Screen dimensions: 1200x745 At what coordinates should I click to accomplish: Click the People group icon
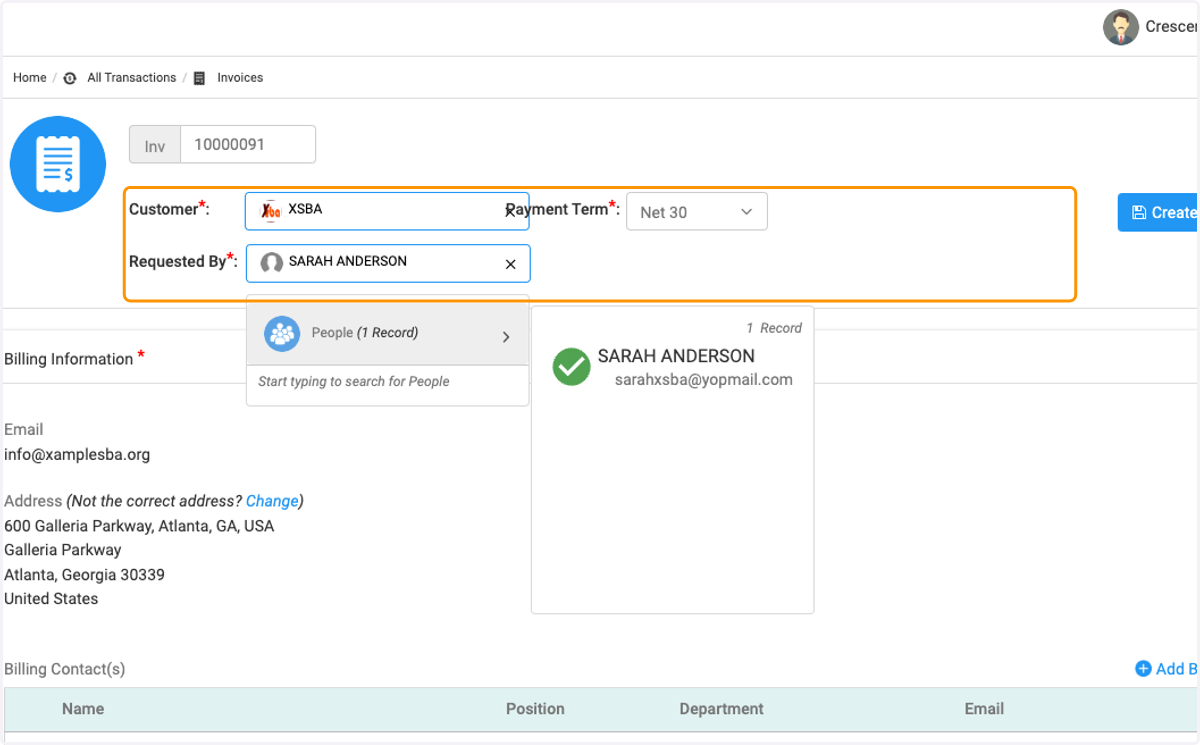pyautogui.click(x=282, y=334)
